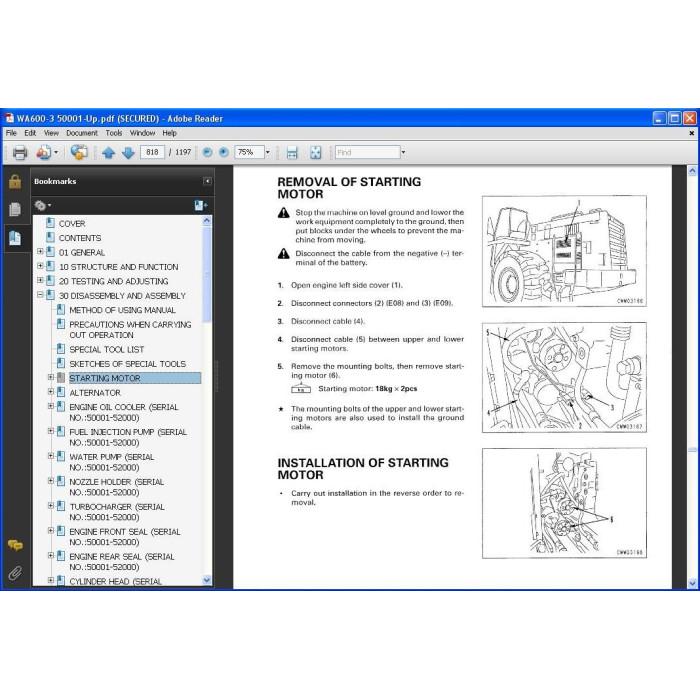Click the COVER bookmark page icon
Screen dimensions: 700x700
tap(51, 223)
